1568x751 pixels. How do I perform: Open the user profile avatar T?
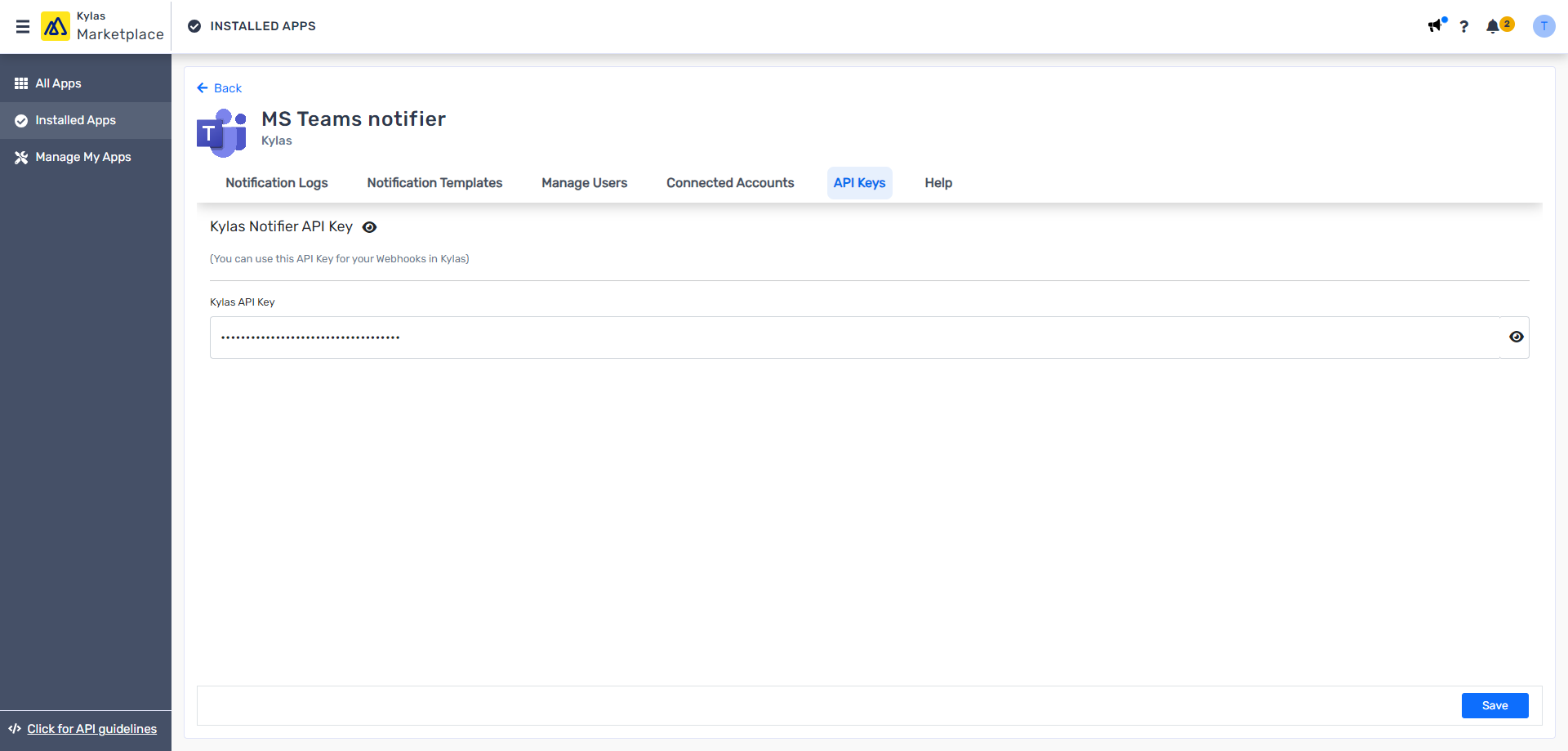pos(1543,26)
